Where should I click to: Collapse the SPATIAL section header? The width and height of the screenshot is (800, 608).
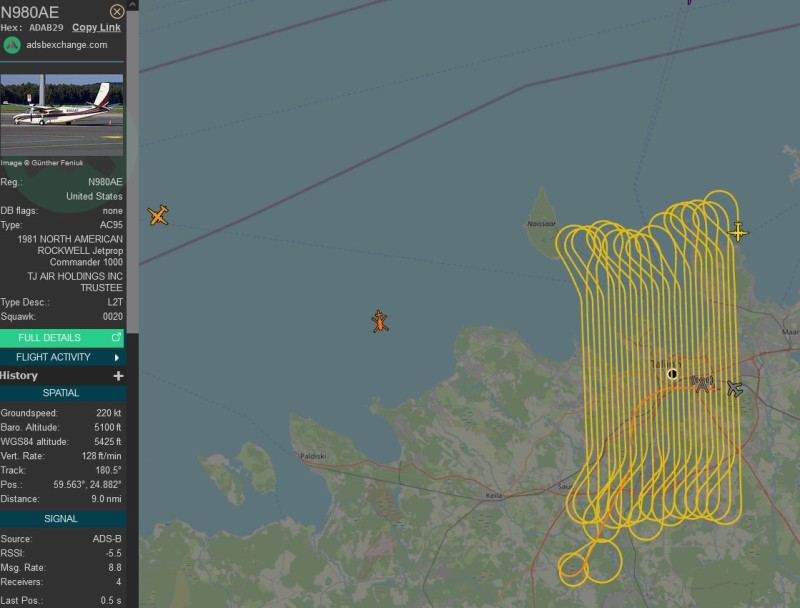64,393
